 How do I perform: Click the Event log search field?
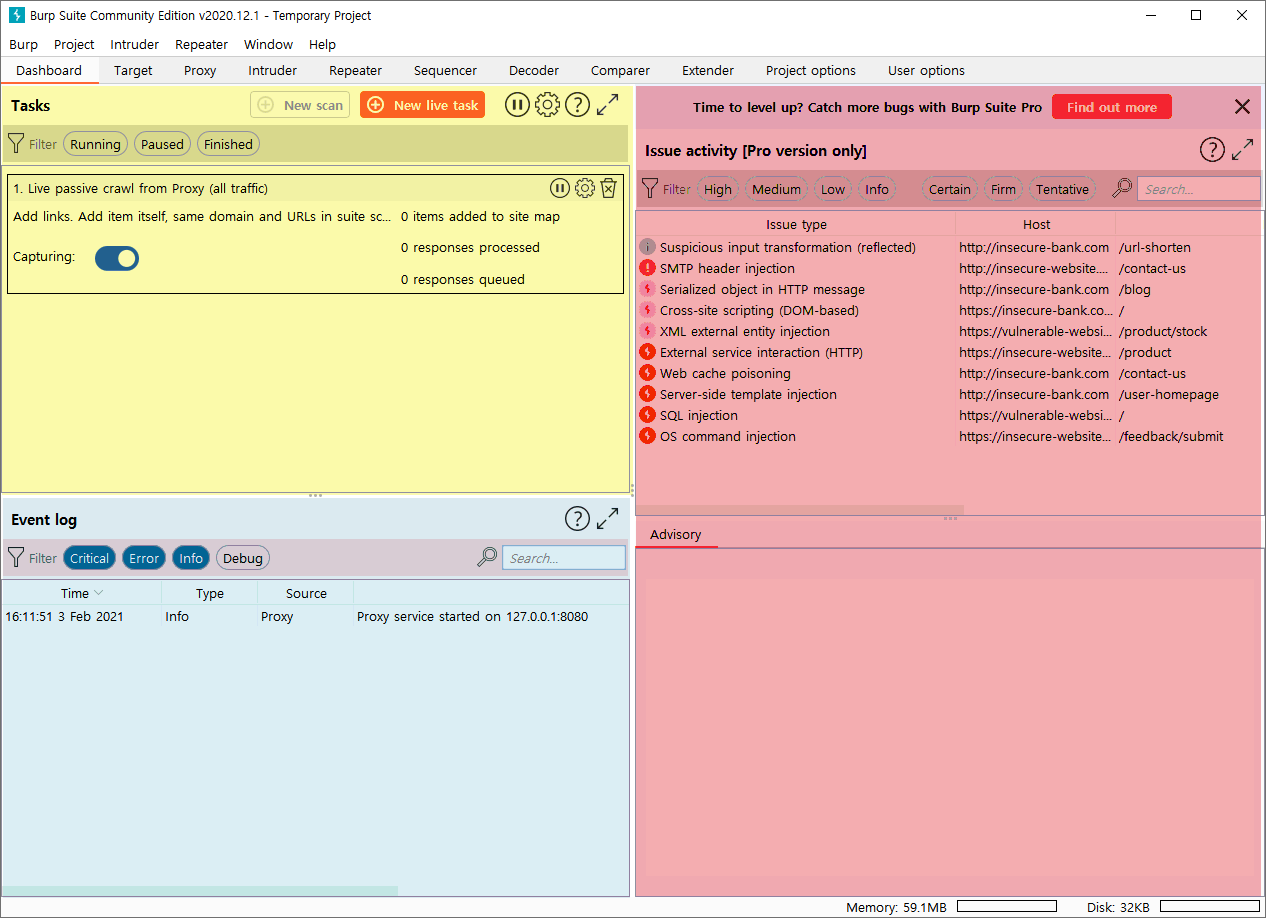(x=564, y=558)
